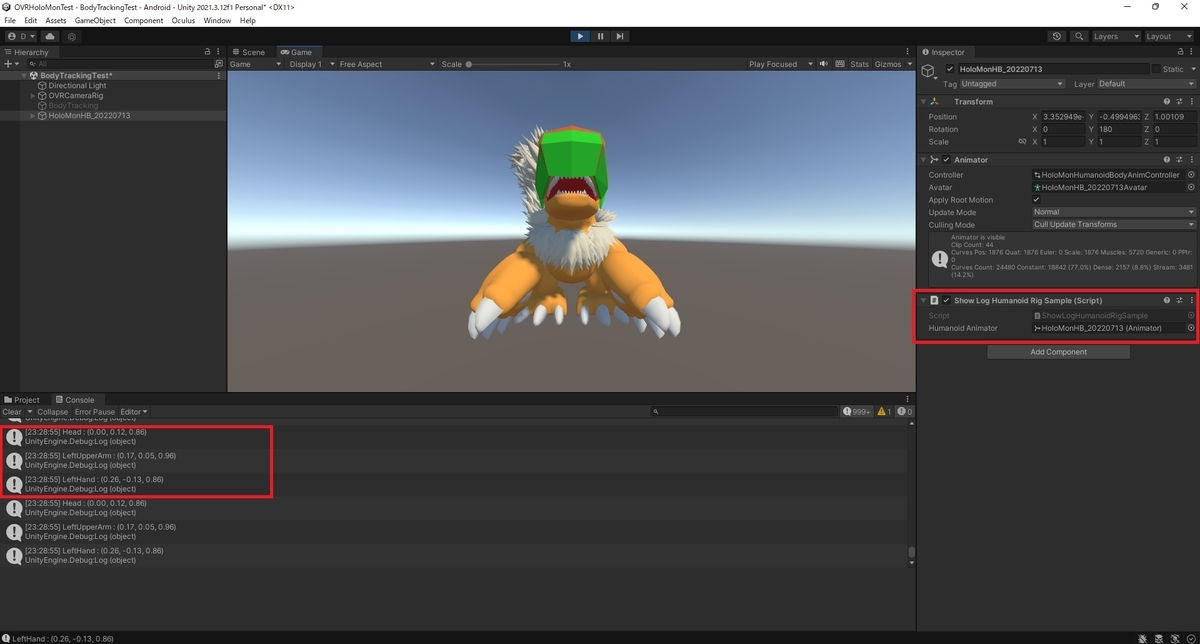1200x644 pixels.
Task: Open the Assets menu
Action: pos(56,20)
